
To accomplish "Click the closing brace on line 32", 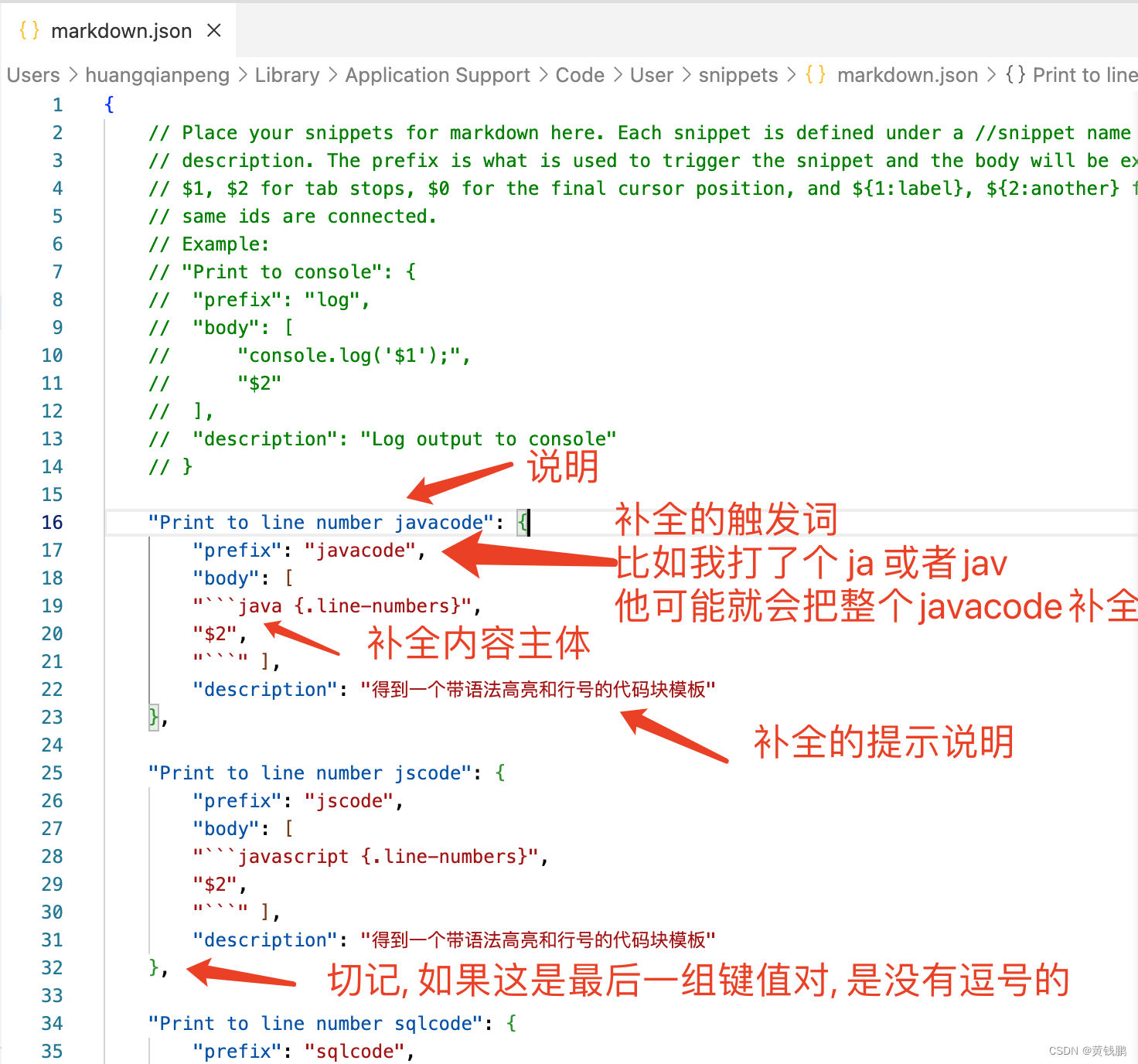I will tap(153, 967).
